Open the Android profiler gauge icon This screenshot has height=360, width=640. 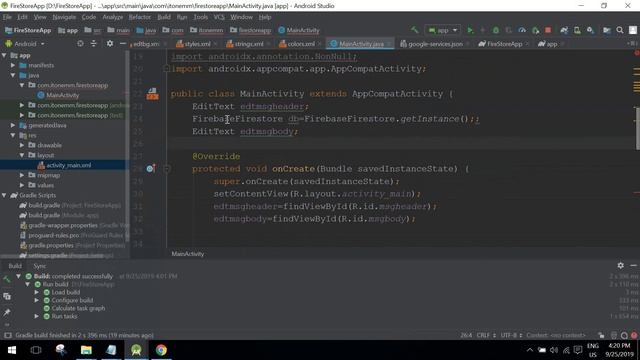coord(522,30)
